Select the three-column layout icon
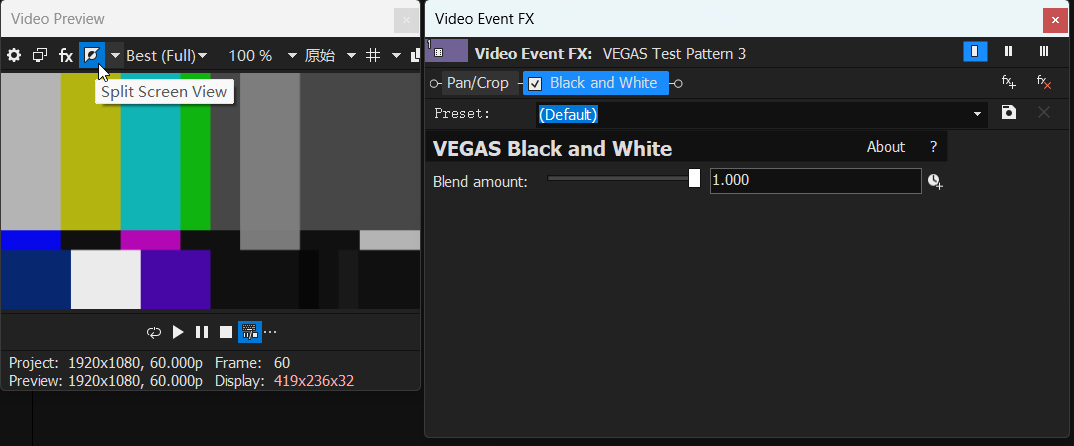This screenshot has height=446, width=1074. [1044, 51]
